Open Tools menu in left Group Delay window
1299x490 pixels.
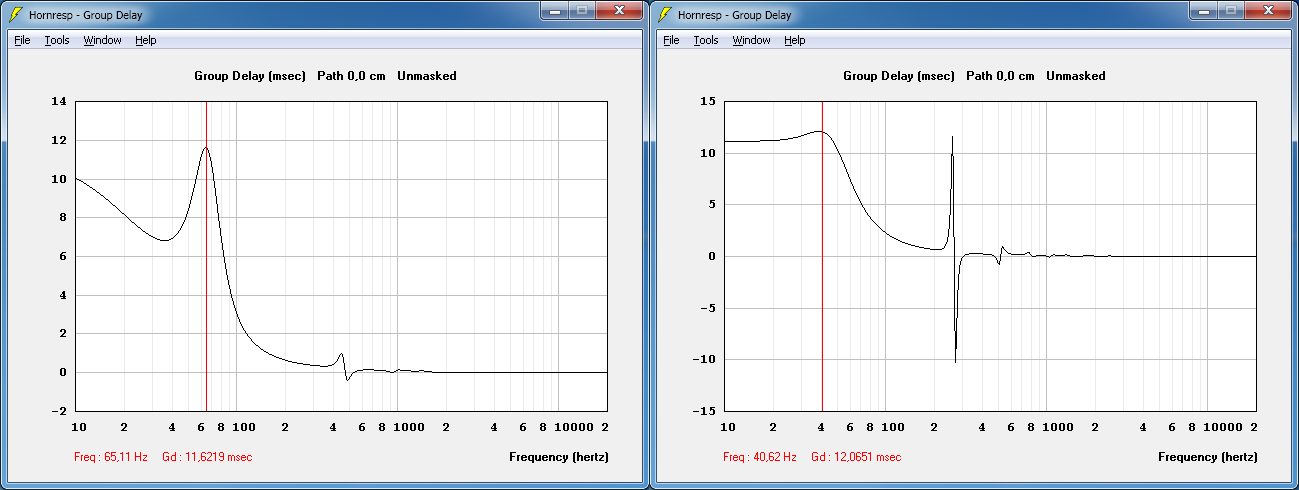pyautogui.click(x=57, y=40)
